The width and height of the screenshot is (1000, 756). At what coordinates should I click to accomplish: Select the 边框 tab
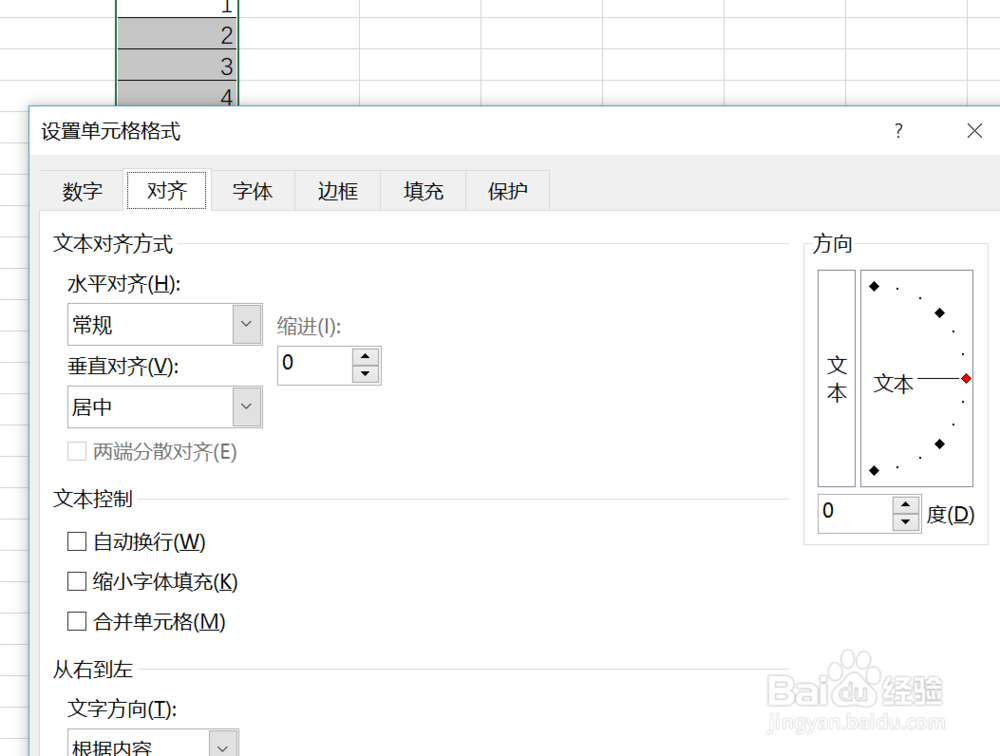tap(337, 190)
